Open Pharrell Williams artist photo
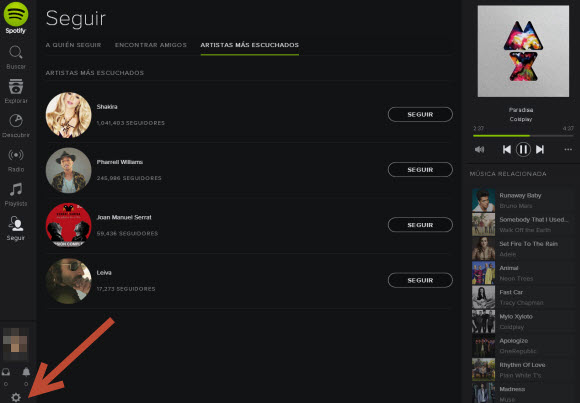Image resolution: width=580 pixels, height=403 pixels. (x=68, y=170)
